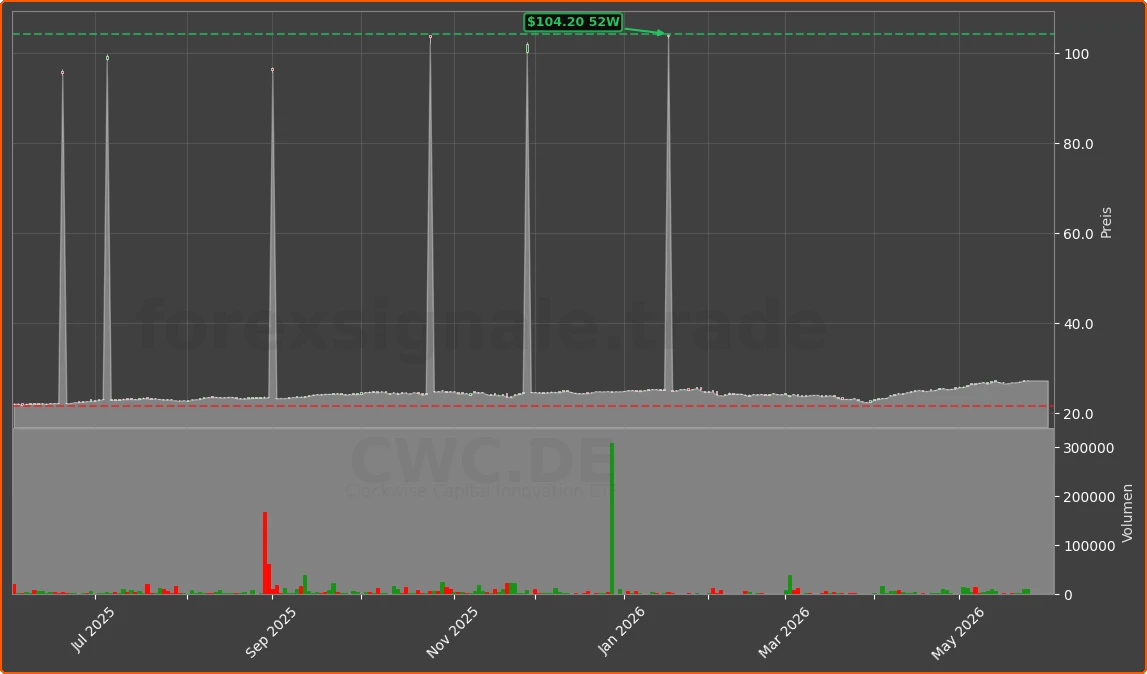This screenshot has width=1147, height=674.
Task: Click the 200000 volume axis tick label
Action: tap(1087, 497)
